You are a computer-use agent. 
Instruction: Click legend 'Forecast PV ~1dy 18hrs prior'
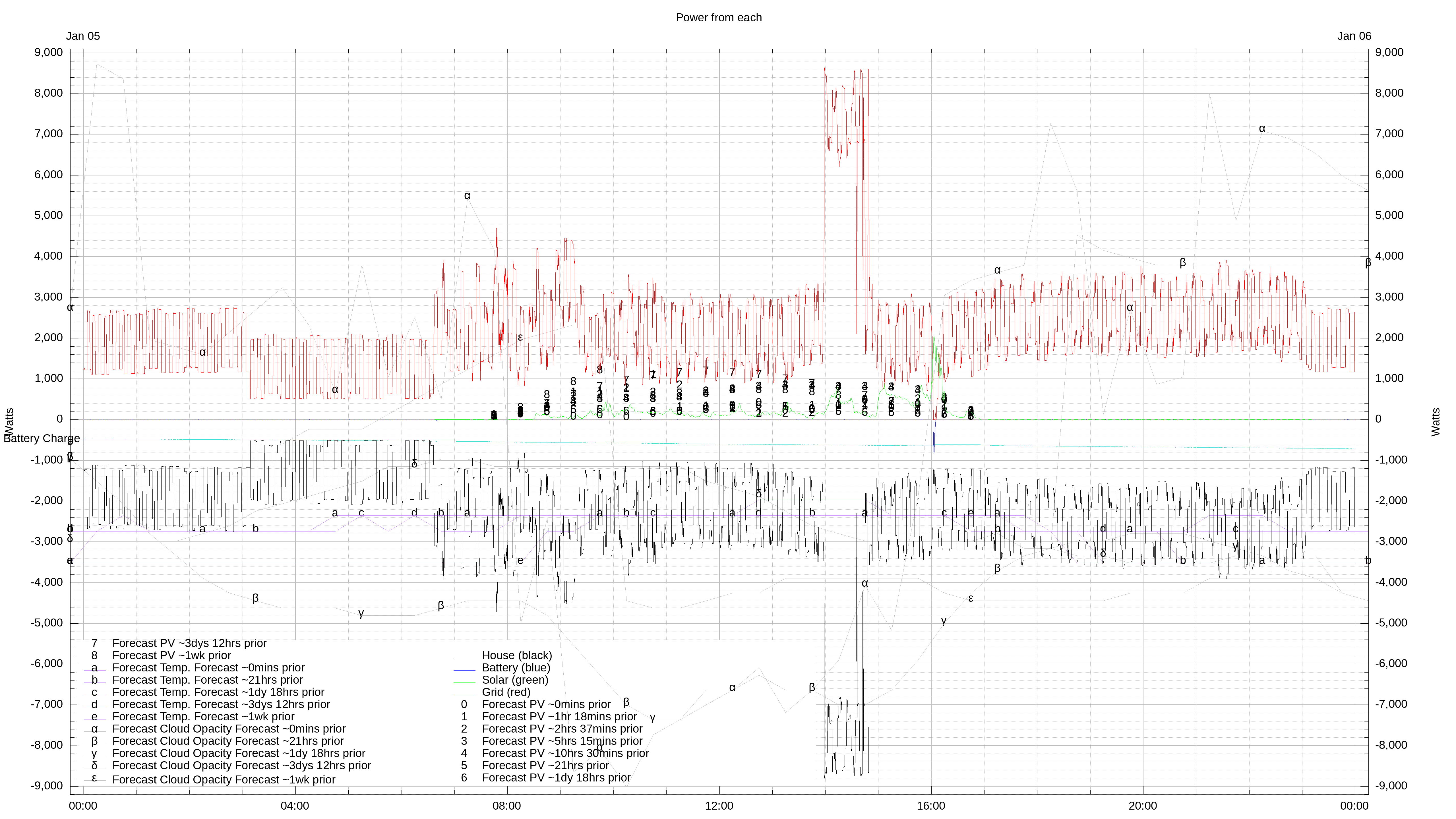[x=556, y=778]
